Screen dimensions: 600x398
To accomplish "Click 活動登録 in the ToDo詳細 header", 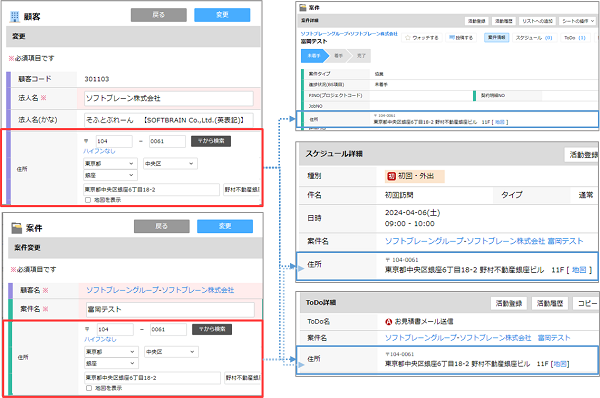I will tap(509, 303).
